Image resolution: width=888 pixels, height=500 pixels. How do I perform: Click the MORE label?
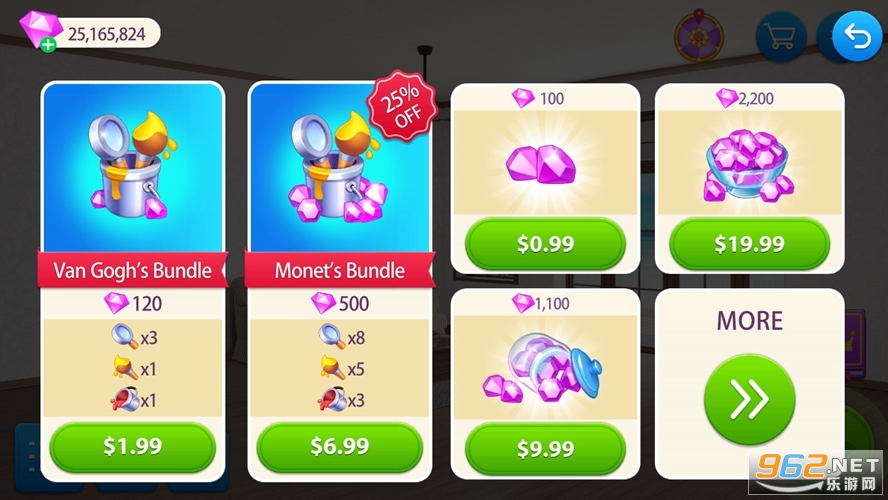pos(750,321)
